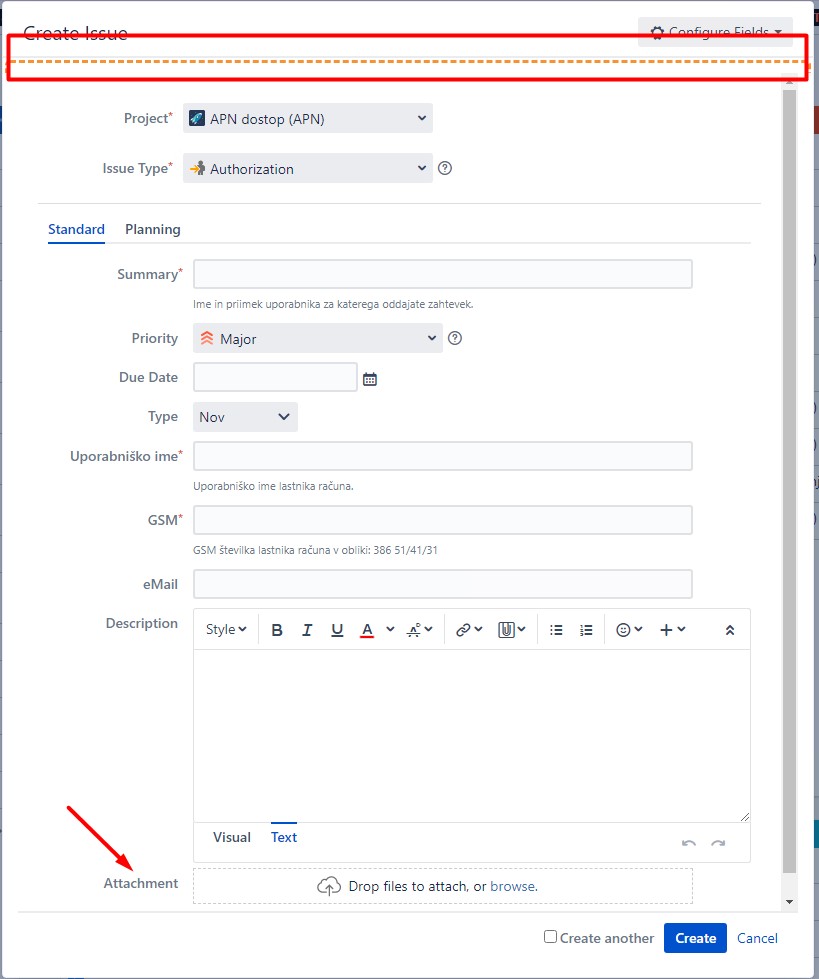Viewport: 819px width, 979px height.
Task: Focus the eMail input field
Action: (443, 584)
